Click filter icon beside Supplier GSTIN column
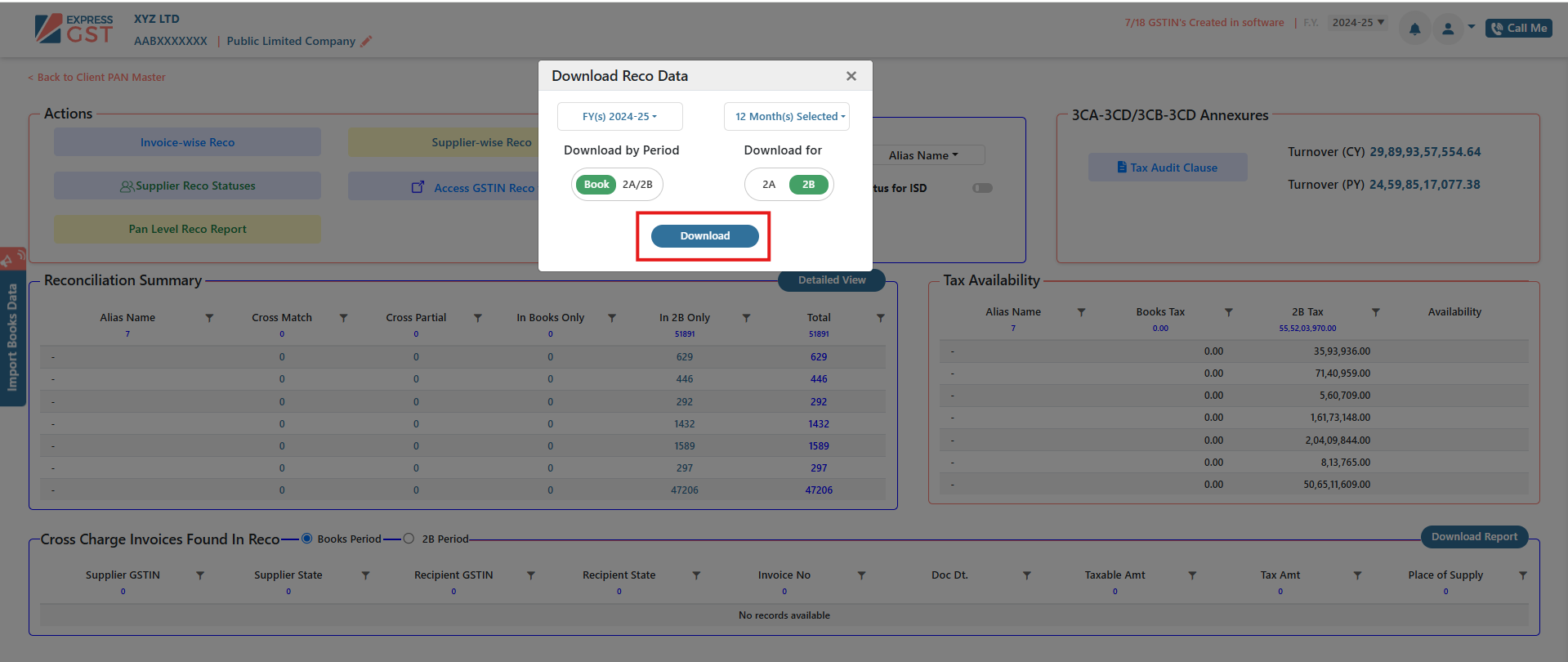The height and width of the screenshot is (662, 1568). pos(200,575)
